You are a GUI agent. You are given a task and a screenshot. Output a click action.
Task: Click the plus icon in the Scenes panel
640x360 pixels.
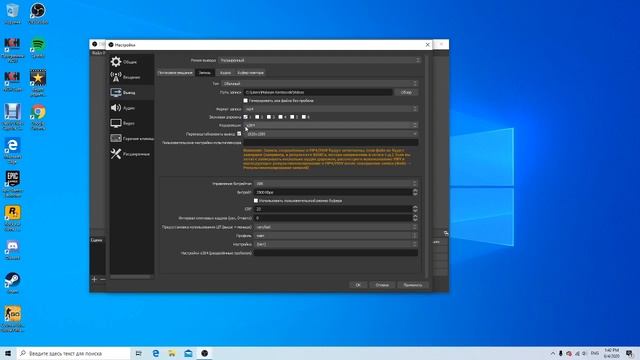(94, 279)
